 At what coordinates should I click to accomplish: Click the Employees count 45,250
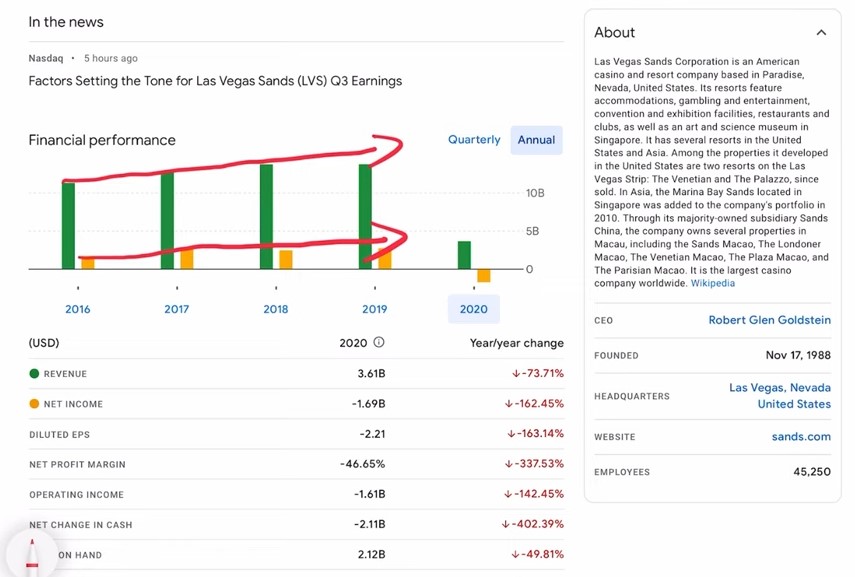pos(812,472)
